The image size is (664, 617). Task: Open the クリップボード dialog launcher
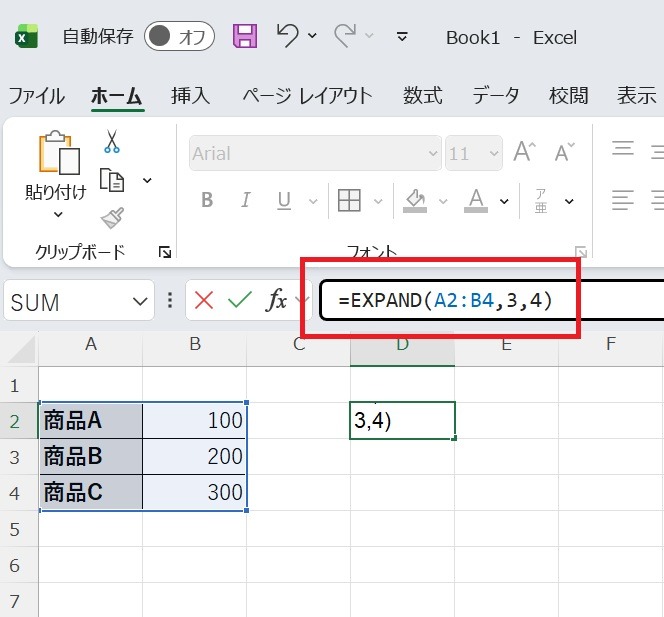(165, 252)
